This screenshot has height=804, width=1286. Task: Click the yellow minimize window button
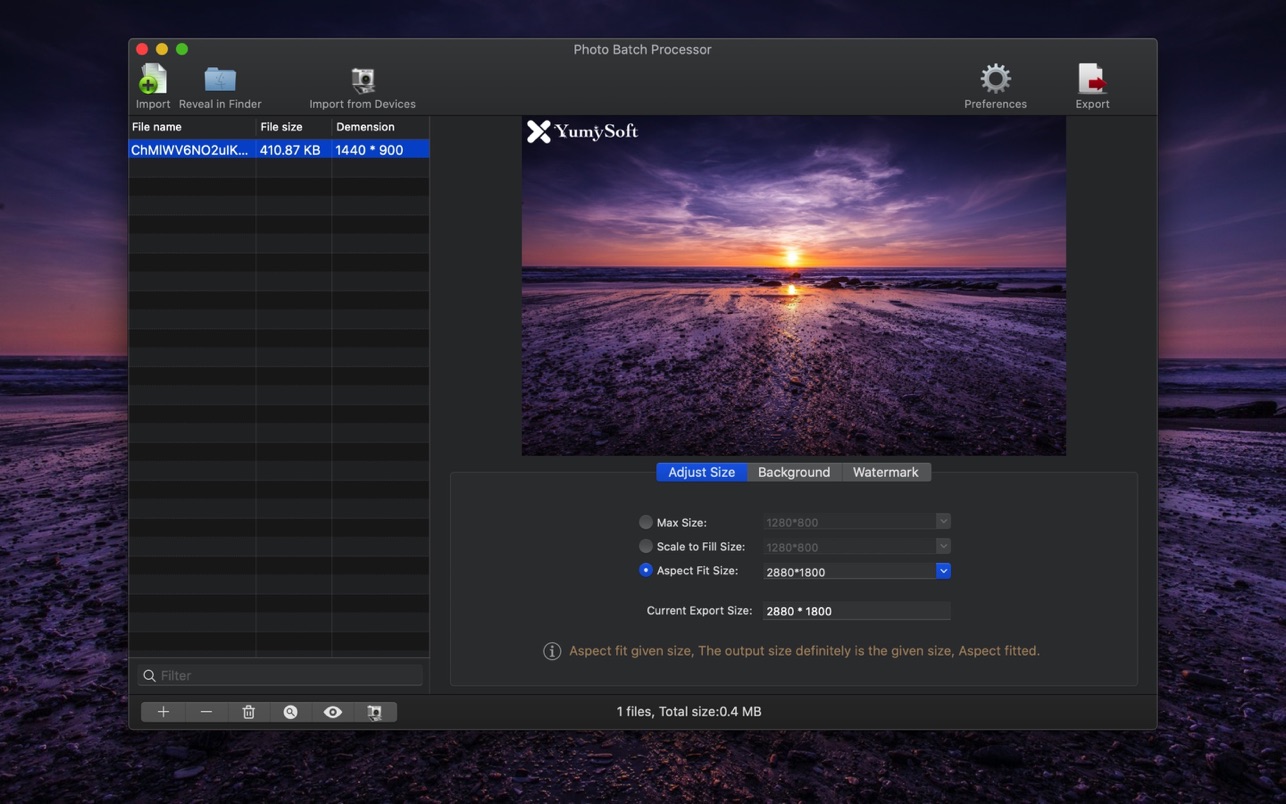tap(162, 49)
